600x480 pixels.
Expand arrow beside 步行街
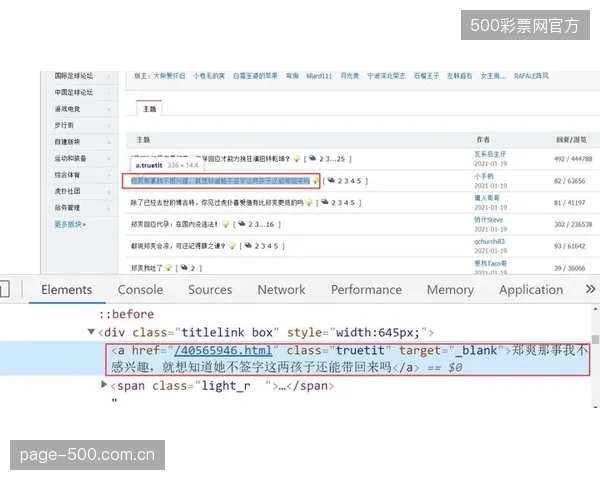[109, 126]
